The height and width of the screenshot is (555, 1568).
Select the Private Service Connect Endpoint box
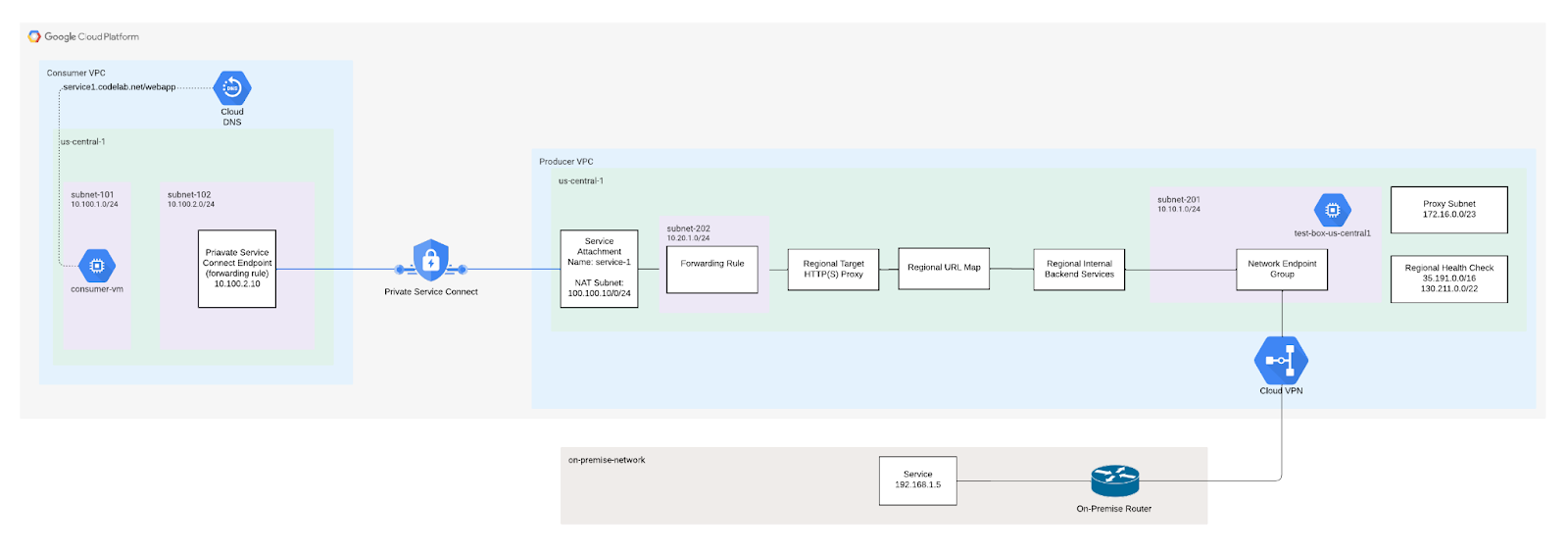(x=237, y=269)
